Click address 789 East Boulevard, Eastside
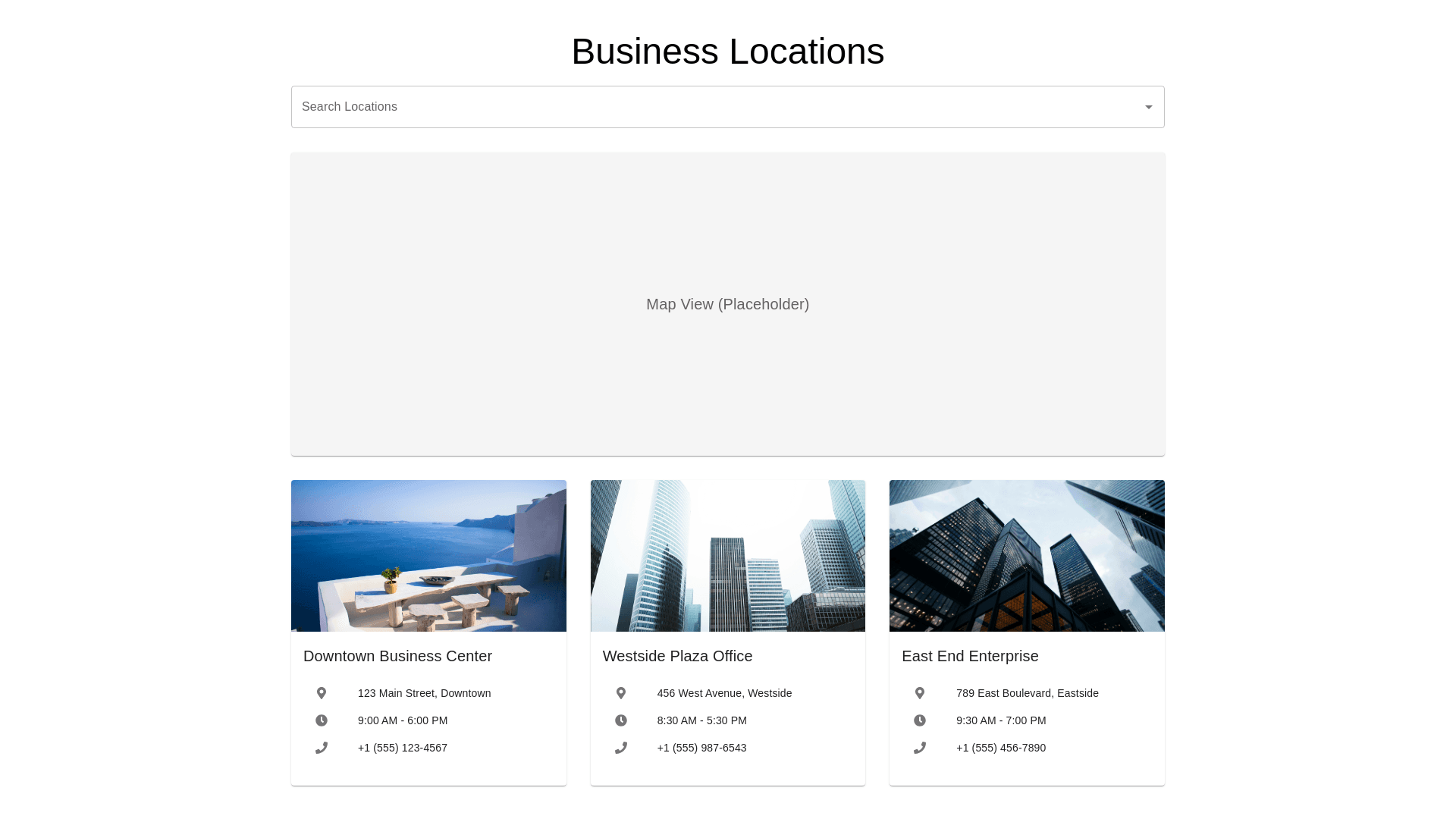 (1028, 693)
